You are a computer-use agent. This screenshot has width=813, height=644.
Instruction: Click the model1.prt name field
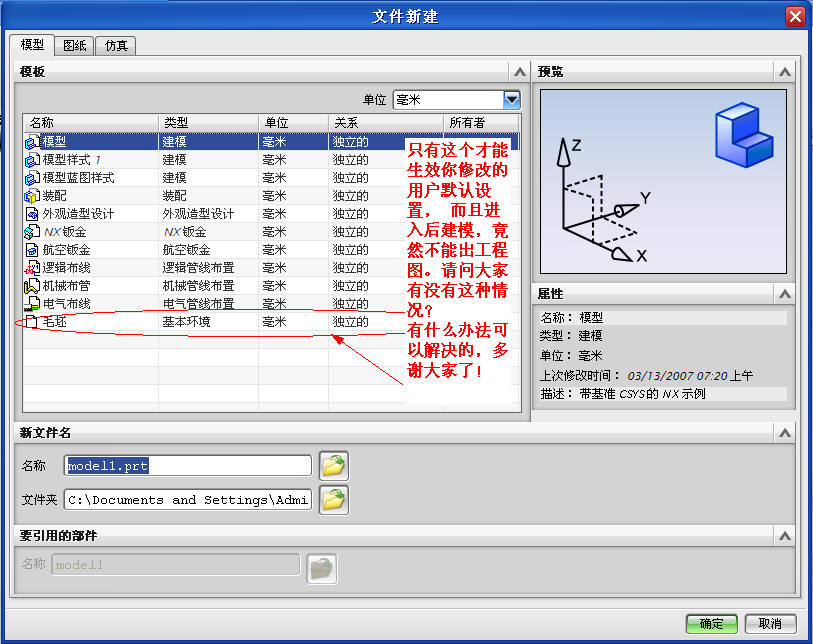[188, 466]
